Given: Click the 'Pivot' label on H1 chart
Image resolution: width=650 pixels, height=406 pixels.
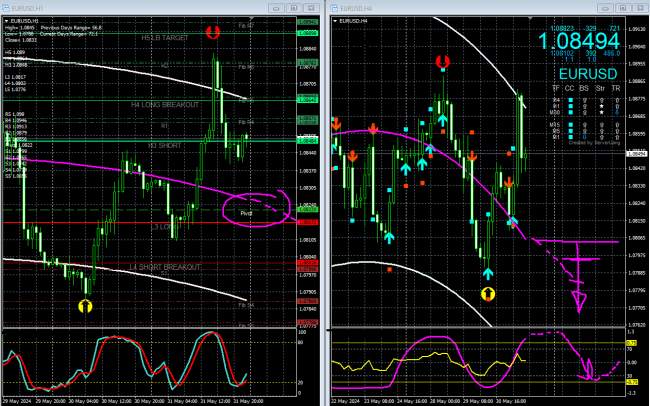Looking at the screenshot, I should pyautogui.click(x=246, y=214).
